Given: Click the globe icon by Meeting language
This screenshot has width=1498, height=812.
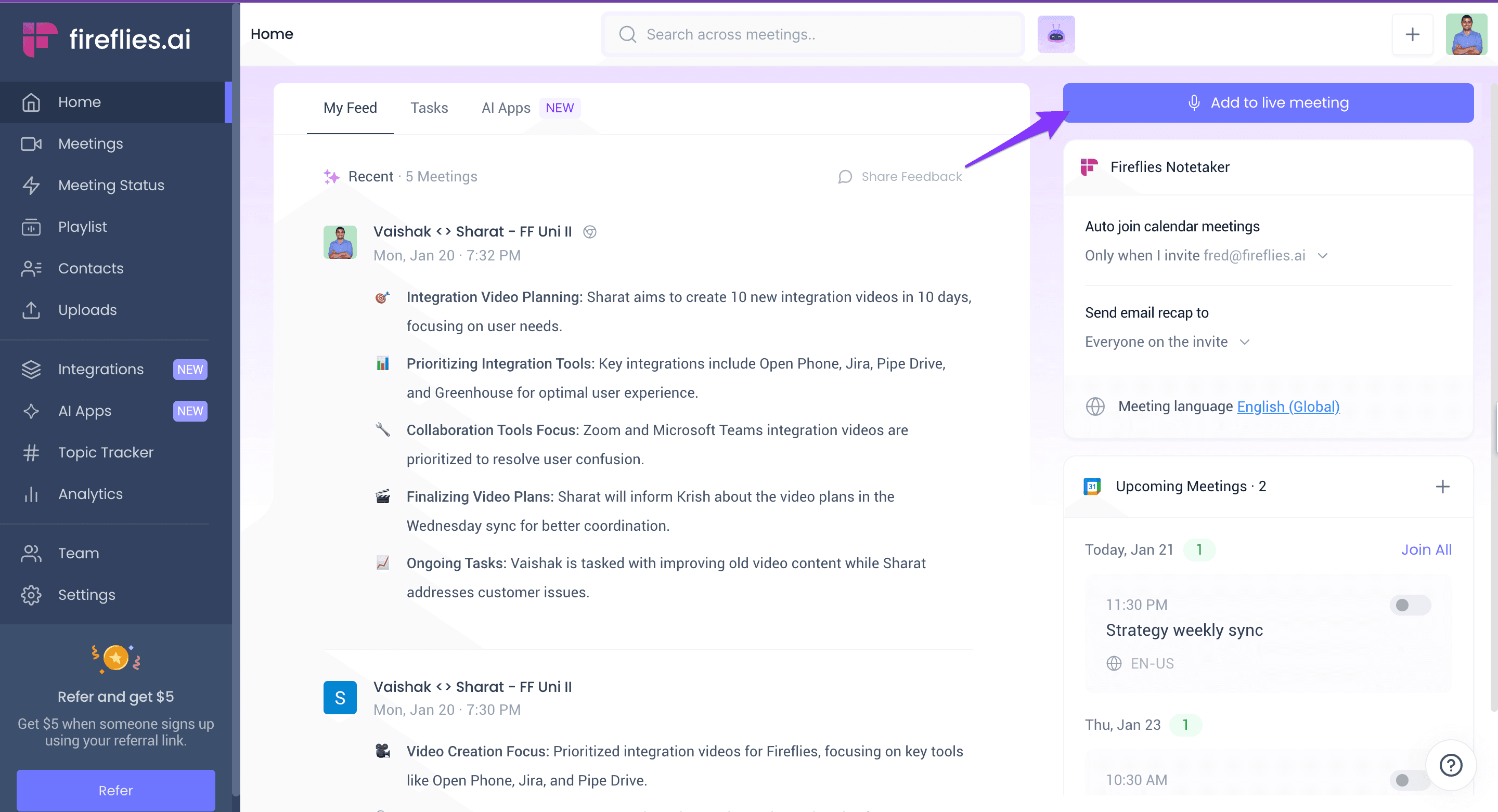Looking at the screenshot, I should tap(1095, 407).
